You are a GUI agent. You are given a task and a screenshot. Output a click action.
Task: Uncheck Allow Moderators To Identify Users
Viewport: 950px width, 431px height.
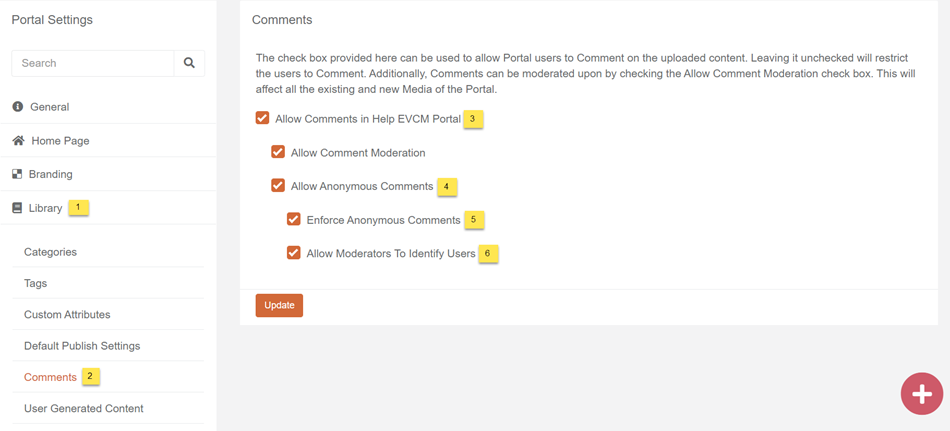pyautogui.click(x=294, y=253)
